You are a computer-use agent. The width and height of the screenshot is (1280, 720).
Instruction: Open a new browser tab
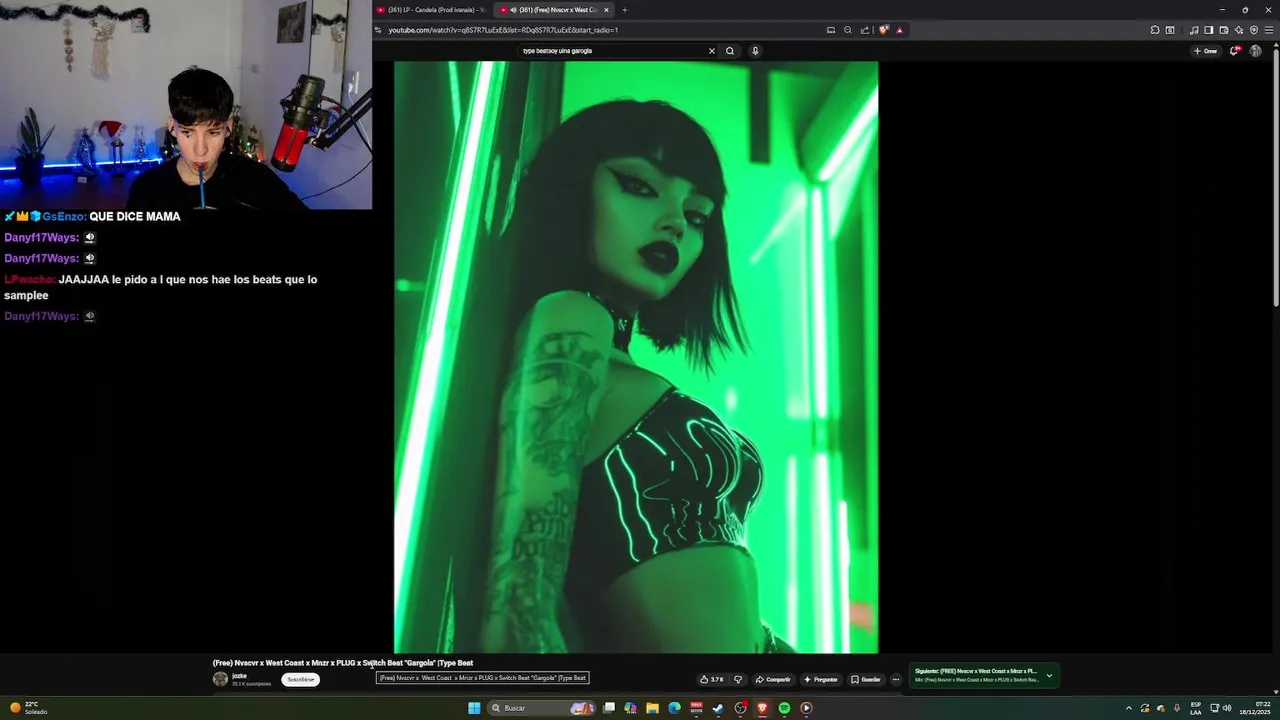(x=625, y=10)
